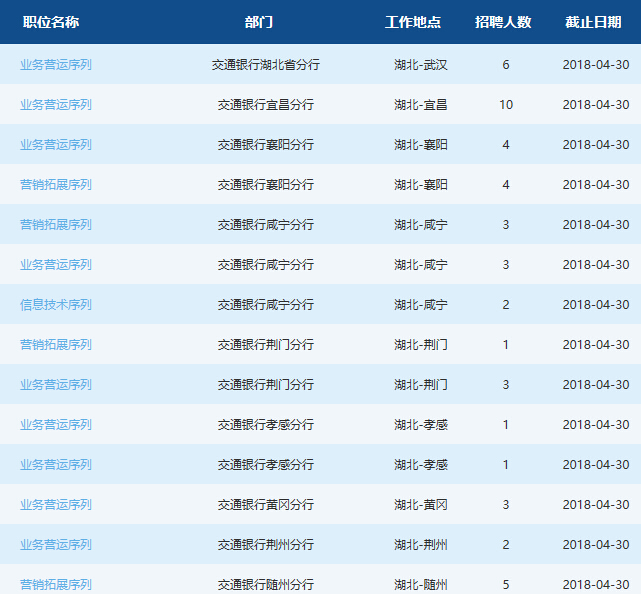Open 业务营运序列 link for 荆门分行

coord(56,385)
